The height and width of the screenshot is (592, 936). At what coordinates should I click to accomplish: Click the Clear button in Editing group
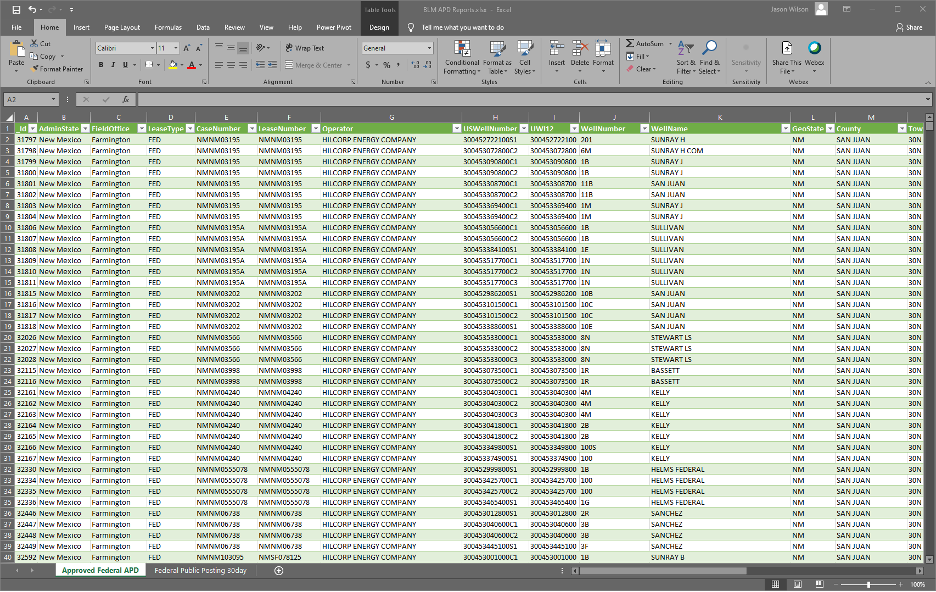click(641, 69)
